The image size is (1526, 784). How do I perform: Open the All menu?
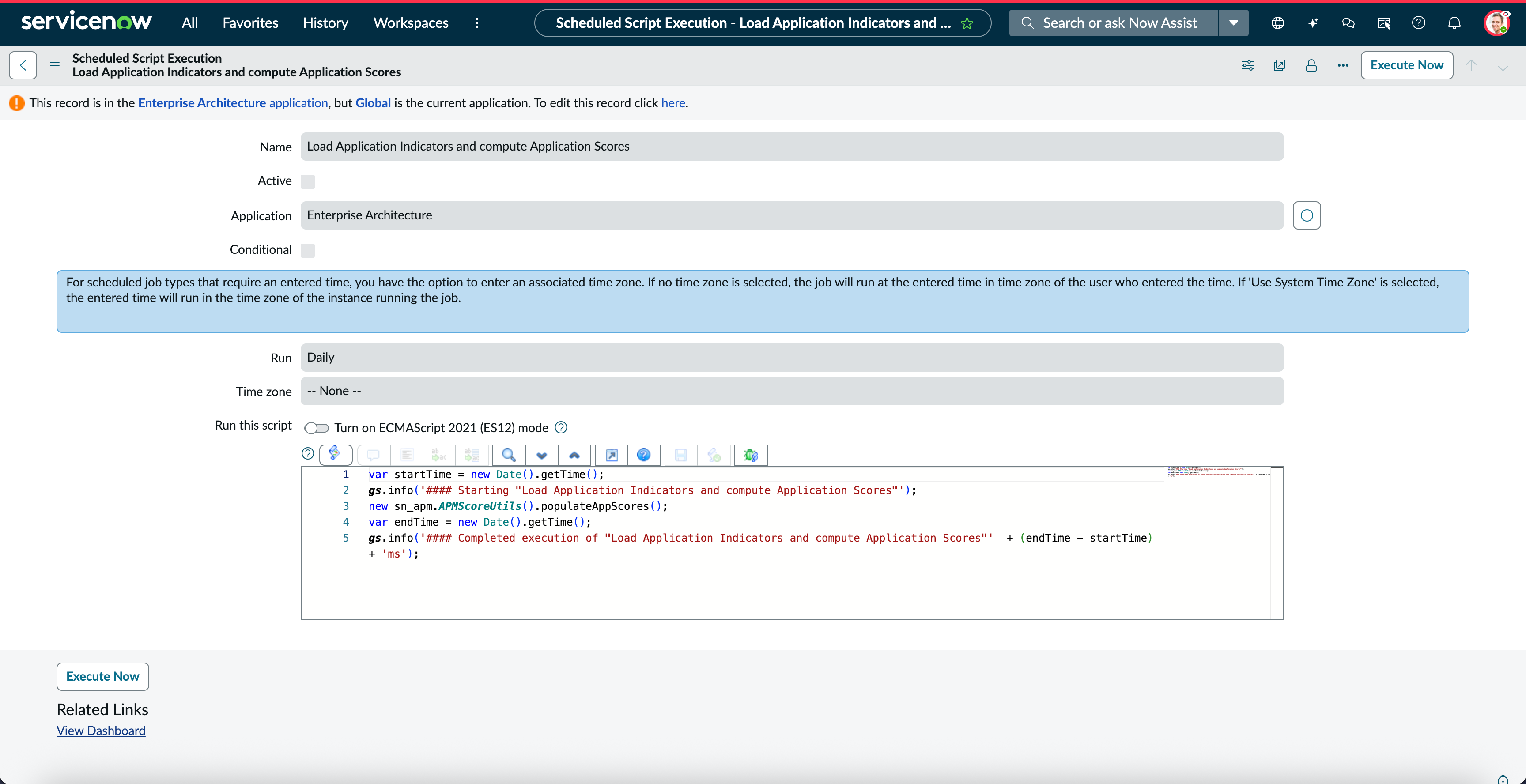tap(189, 23)
